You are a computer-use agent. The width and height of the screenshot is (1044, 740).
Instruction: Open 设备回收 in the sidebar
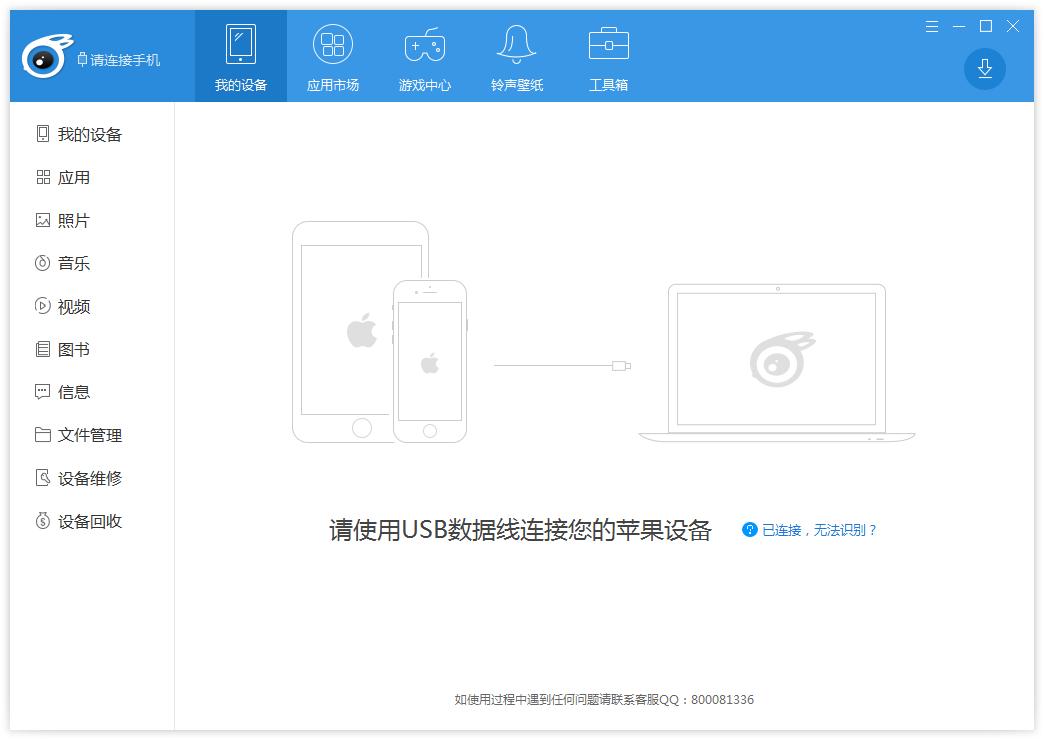click(90, 521)
